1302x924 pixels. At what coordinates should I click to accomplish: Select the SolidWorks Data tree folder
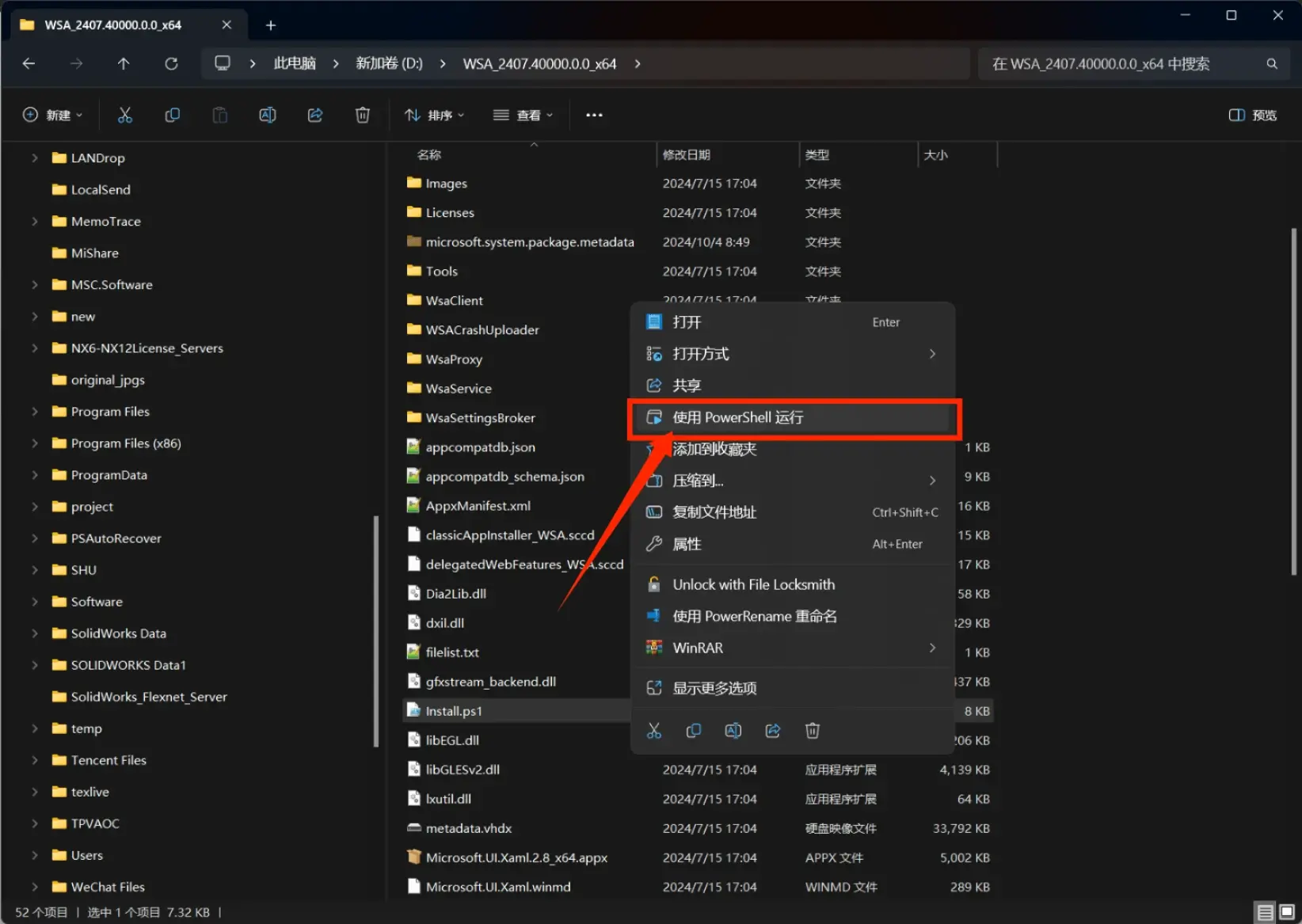click(119, 633)
